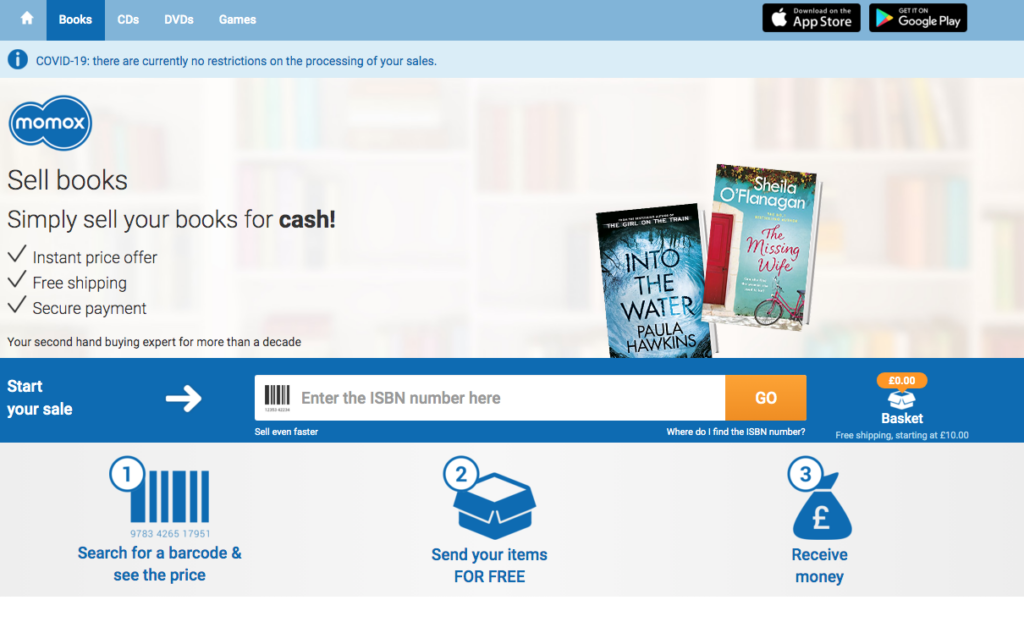The height and width of the screenshot is (622, 1024).
Task: Click the barcode icon in search box
Action: 277,398
